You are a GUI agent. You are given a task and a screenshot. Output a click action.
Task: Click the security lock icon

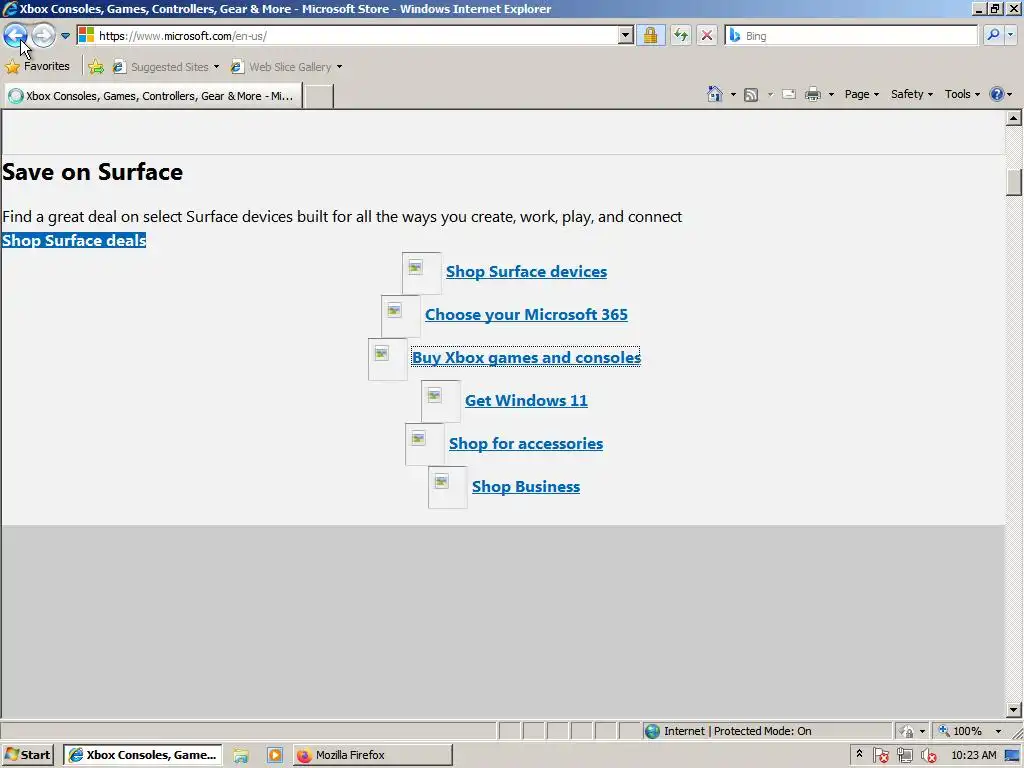coord(650,36)
